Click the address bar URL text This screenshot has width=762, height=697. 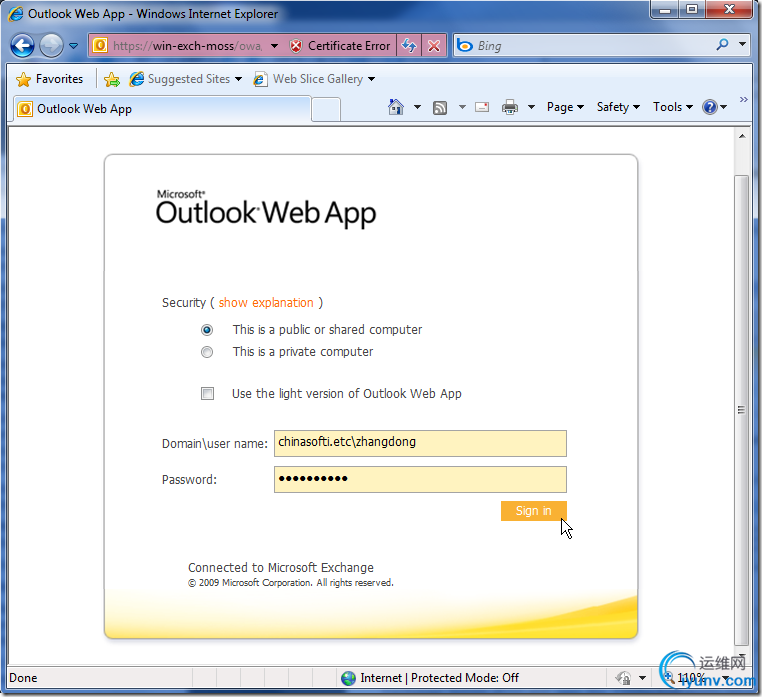pyautogui.click(x=188, y=46)
